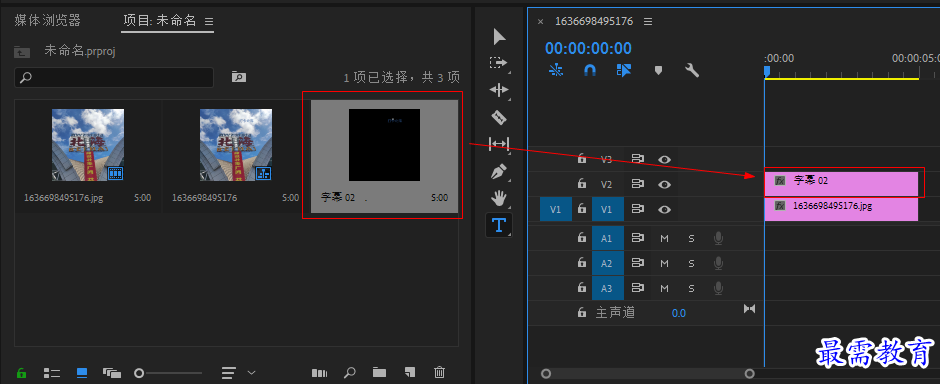Toggle timeline Snap magnet icon
Viewport: 940px width, 384px height.
[x=590, y=71]
